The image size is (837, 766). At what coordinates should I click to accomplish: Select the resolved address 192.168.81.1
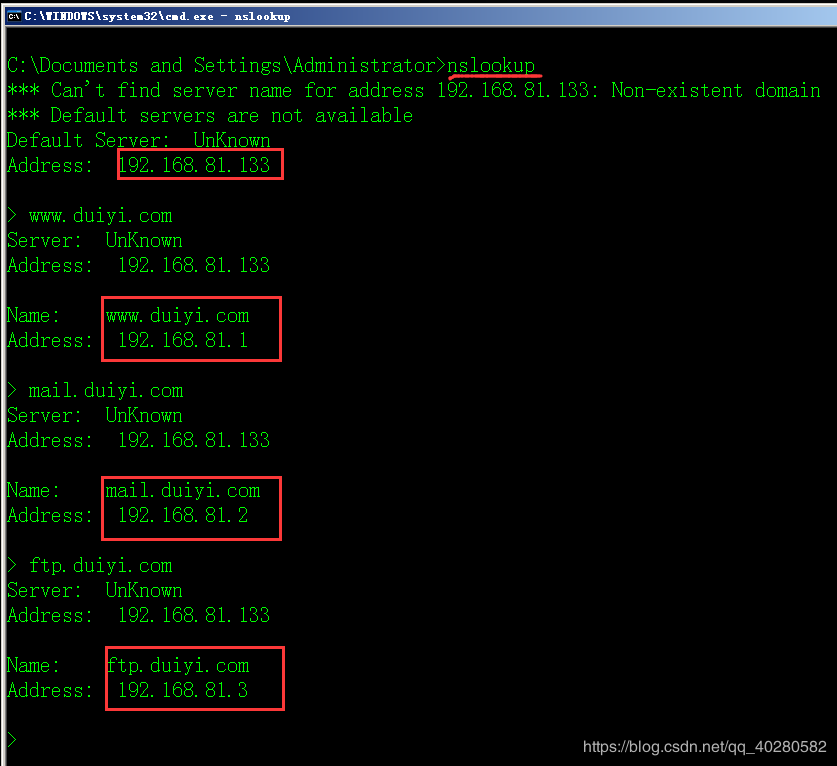pyautogui.click(x=183, y=341)
